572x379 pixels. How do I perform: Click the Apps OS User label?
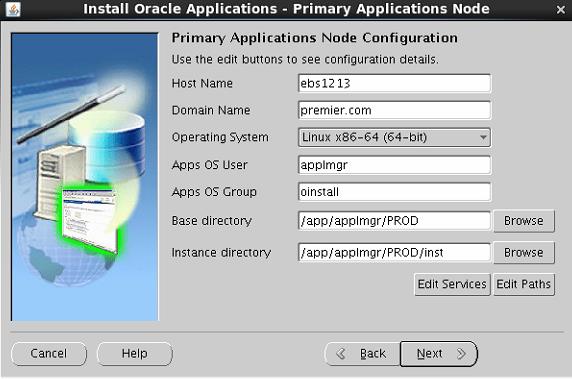(x=209, y=165)
